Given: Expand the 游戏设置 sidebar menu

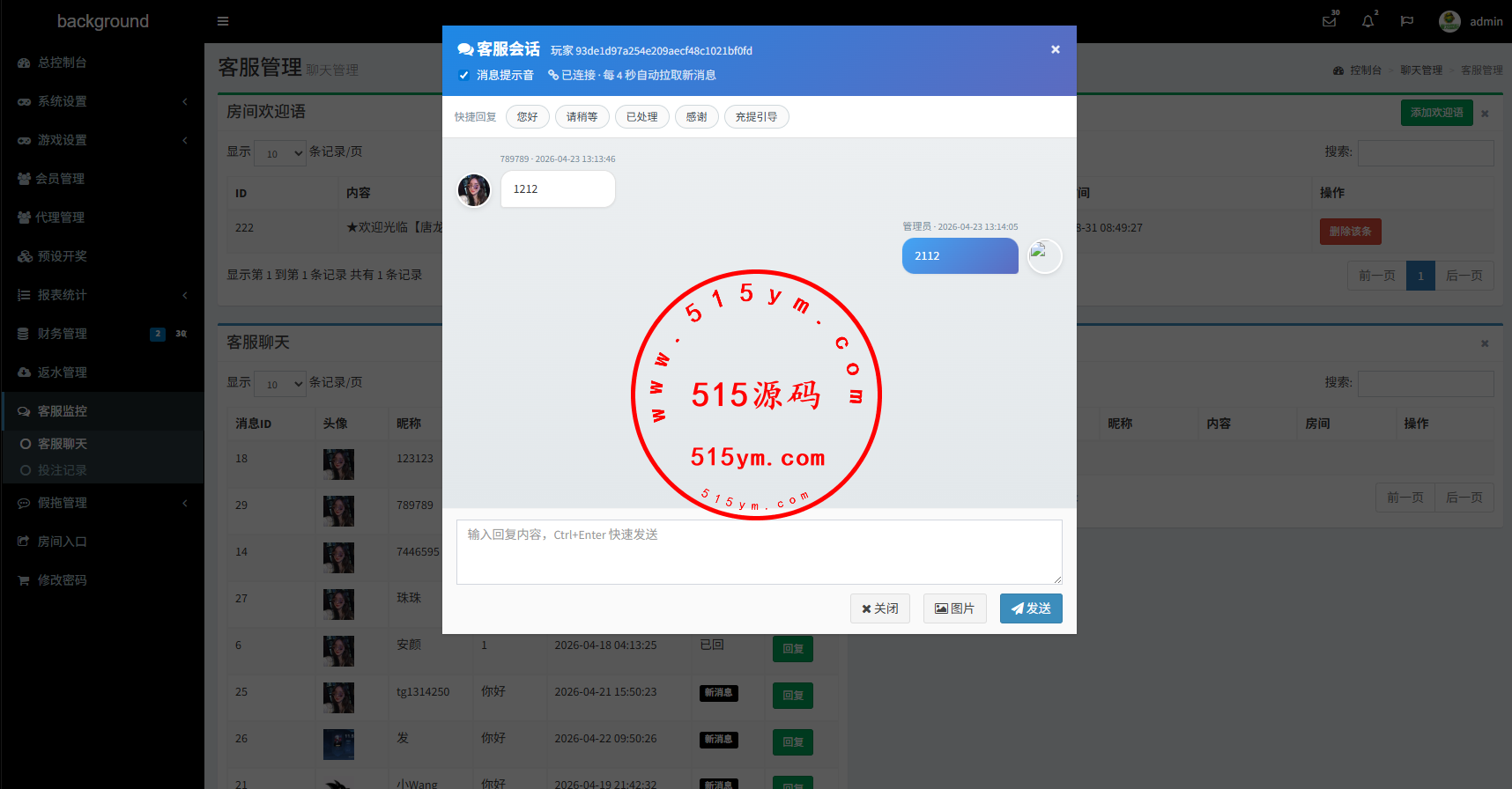Looking at the screenshot, I should [x=101, y=140].
